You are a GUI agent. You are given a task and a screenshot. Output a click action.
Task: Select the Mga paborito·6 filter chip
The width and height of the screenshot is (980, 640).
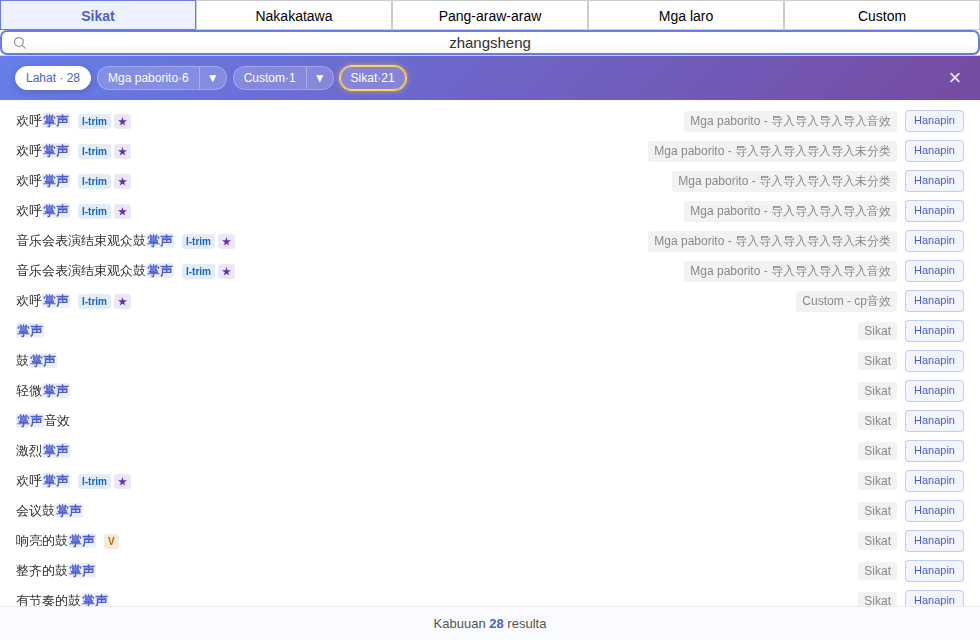tap(148, 78)
